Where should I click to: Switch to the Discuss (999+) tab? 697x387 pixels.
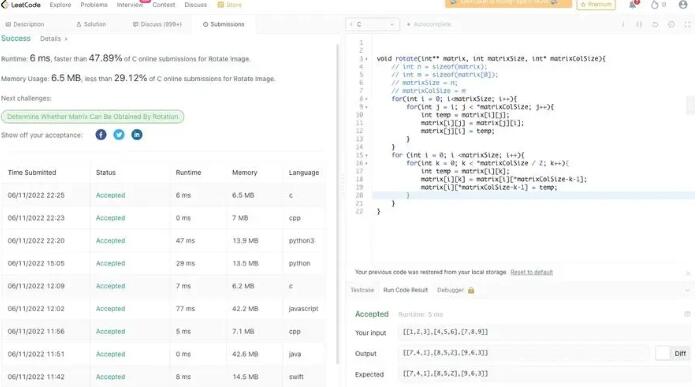(x=157, y=24)
